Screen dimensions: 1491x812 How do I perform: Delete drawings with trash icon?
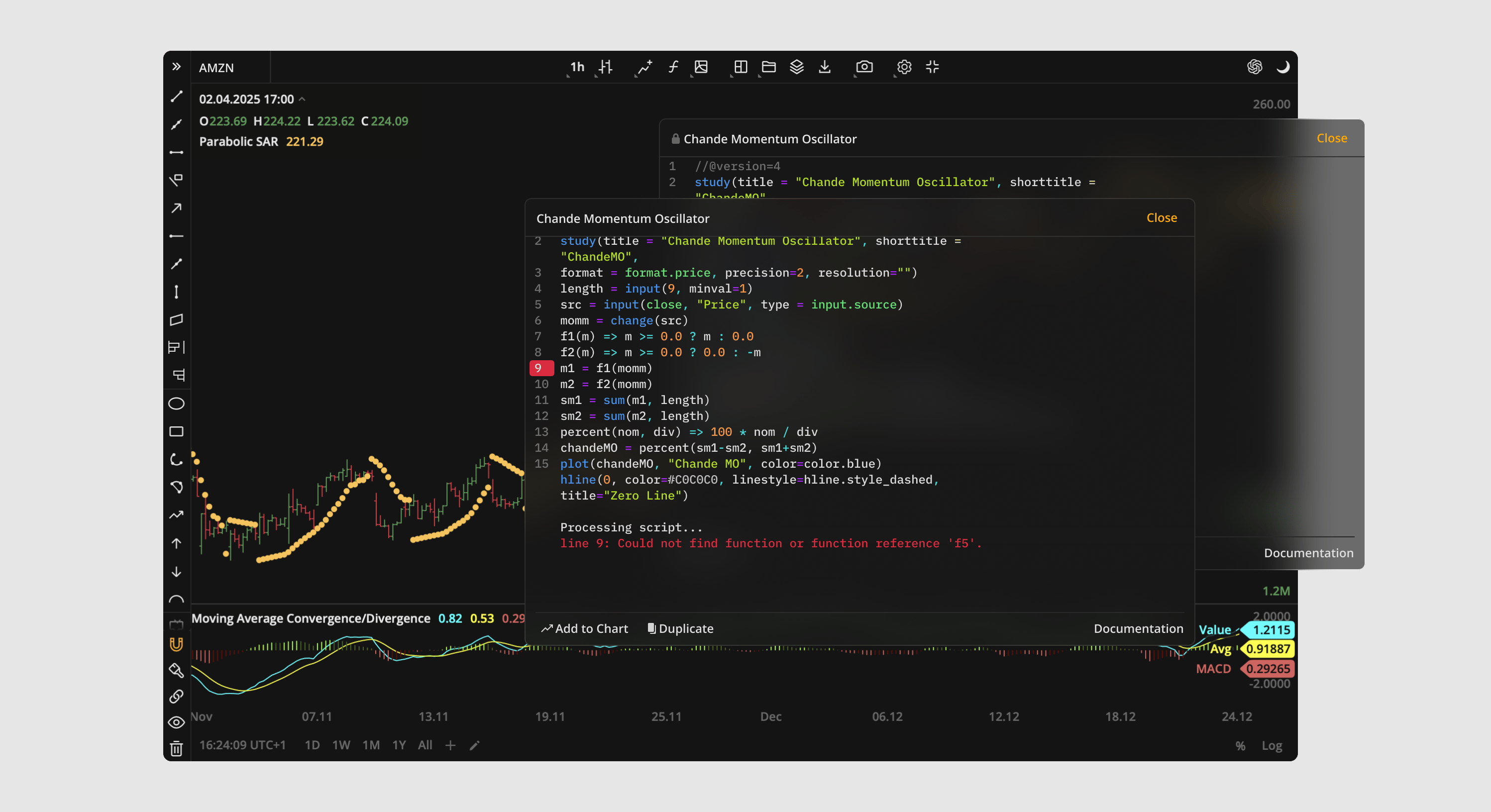pos(177,749)
